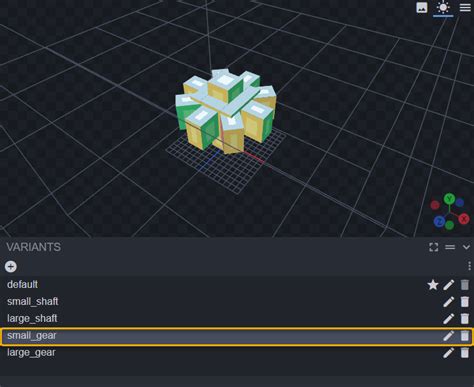Screen dimensions: 474x387
Task: Select the default variant row
Action: click(237, 285)
